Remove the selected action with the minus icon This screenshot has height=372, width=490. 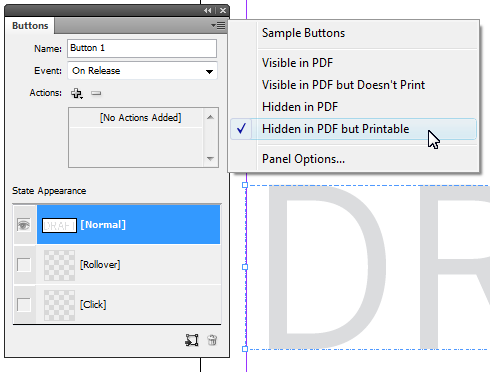pos(96,93)
